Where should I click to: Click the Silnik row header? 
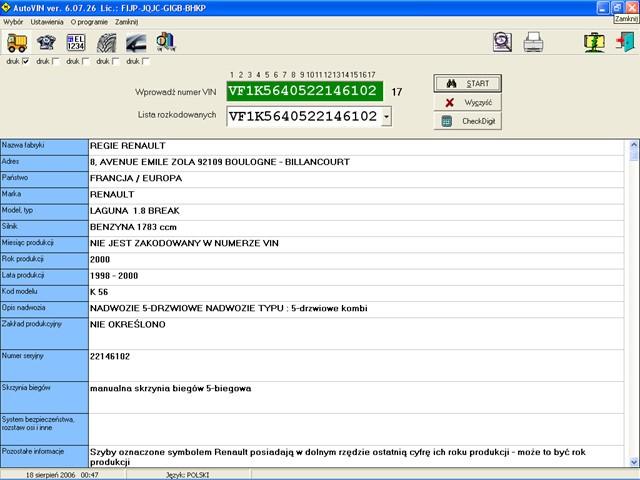tap(44, 228)
